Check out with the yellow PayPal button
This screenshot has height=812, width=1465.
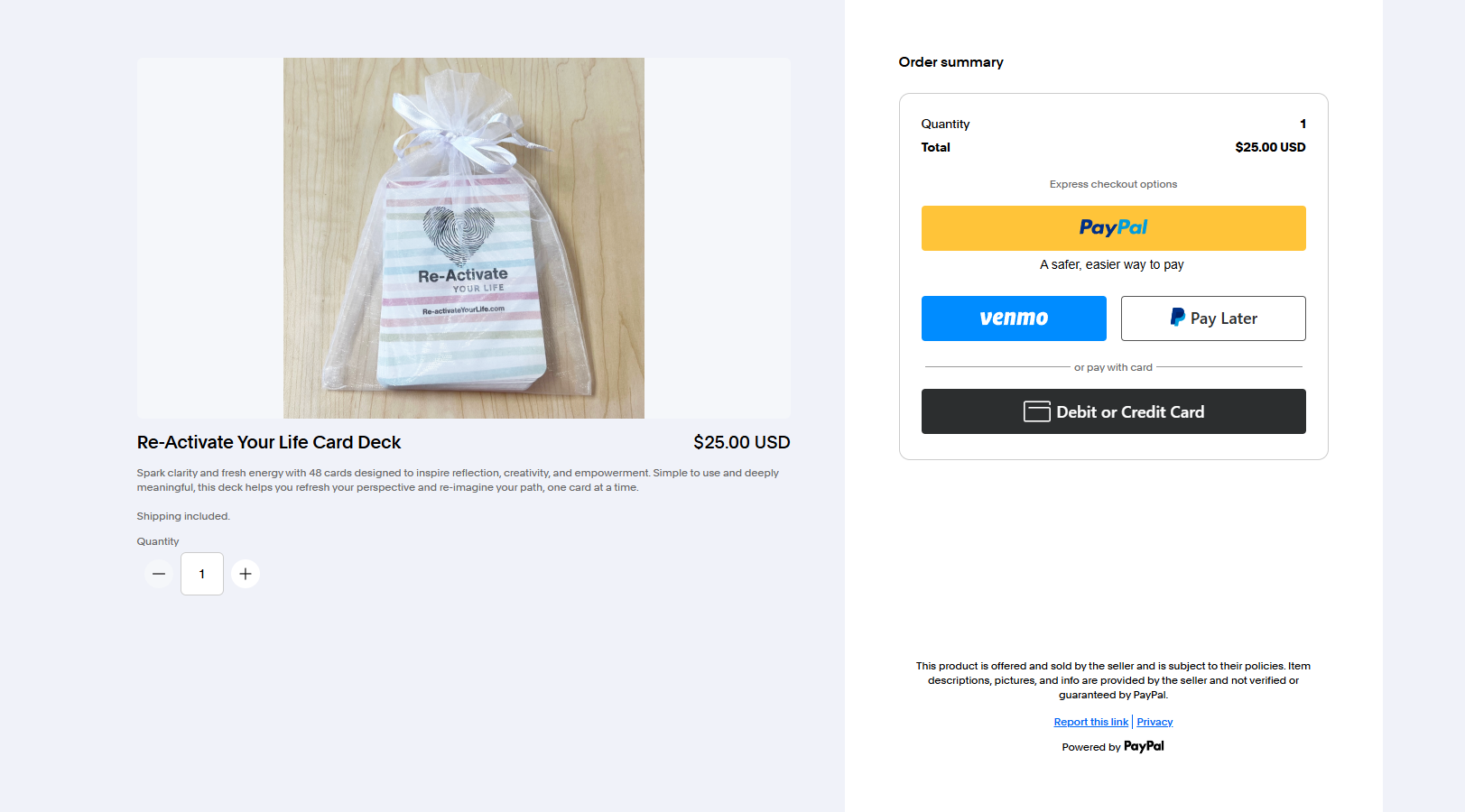click(x=1113, y=228)
